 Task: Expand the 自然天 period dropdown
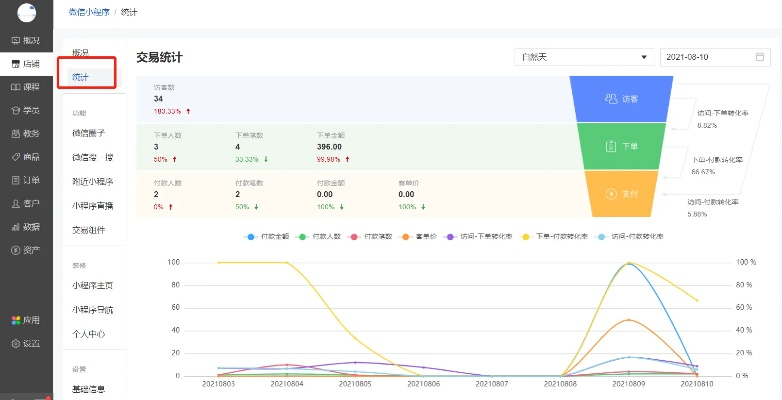tap(583, 57)
